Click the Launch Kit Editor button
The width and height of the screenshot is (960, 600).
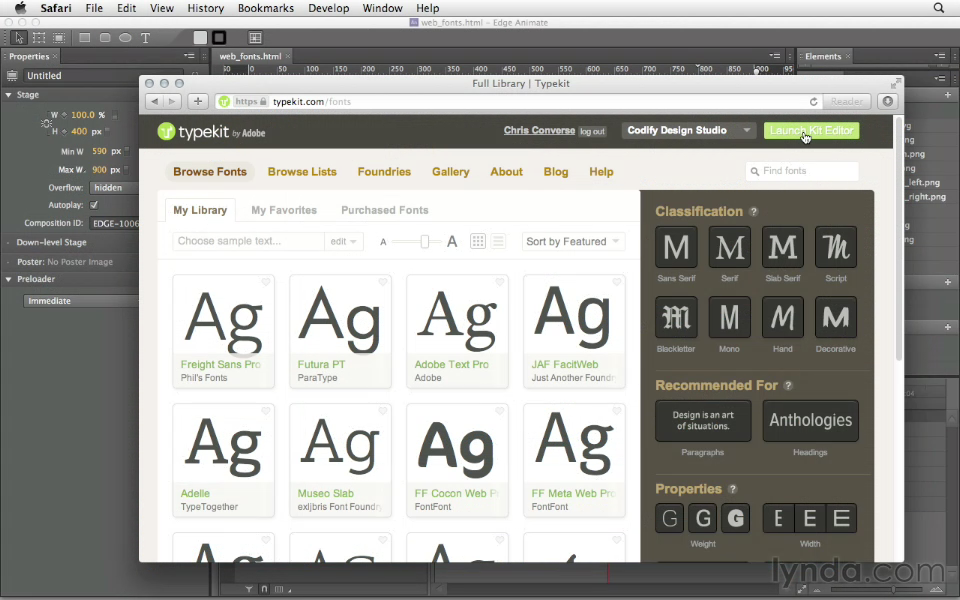click(811, 130)
